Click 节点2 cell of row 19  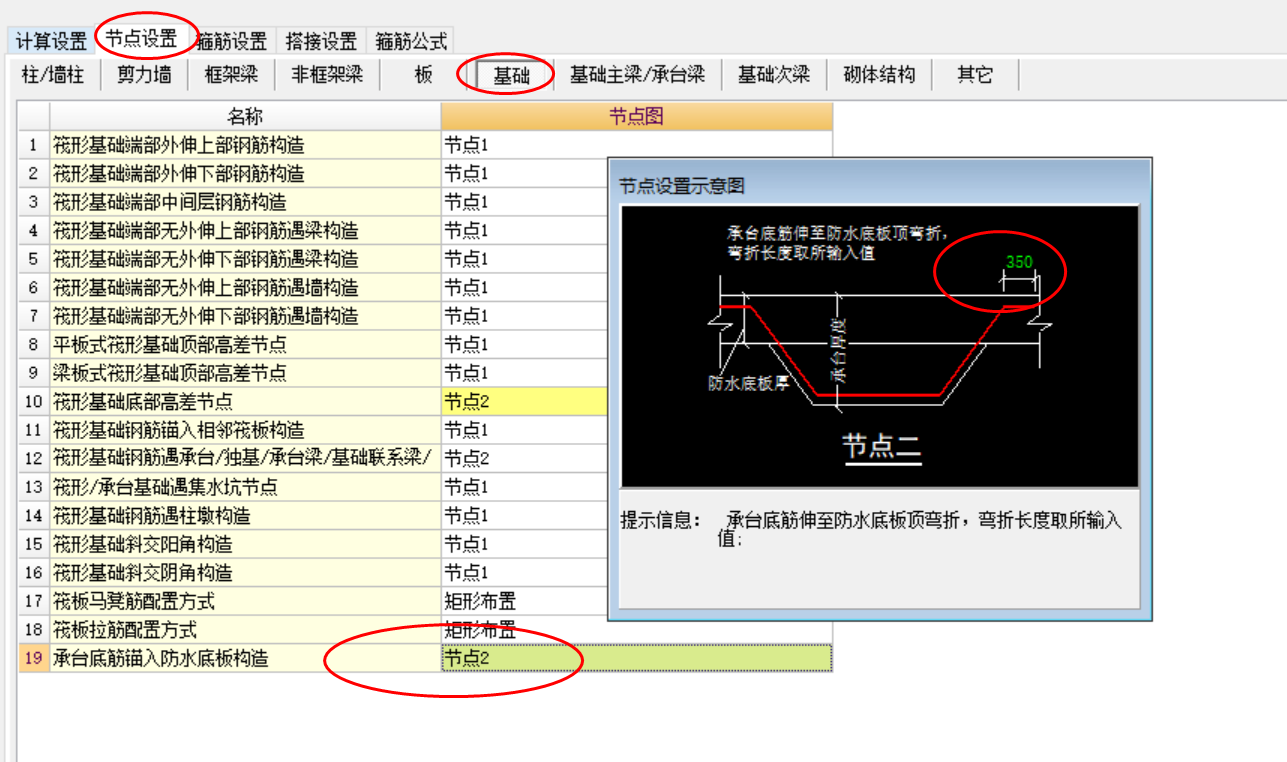pyautogui.click(x=636, y=658)
